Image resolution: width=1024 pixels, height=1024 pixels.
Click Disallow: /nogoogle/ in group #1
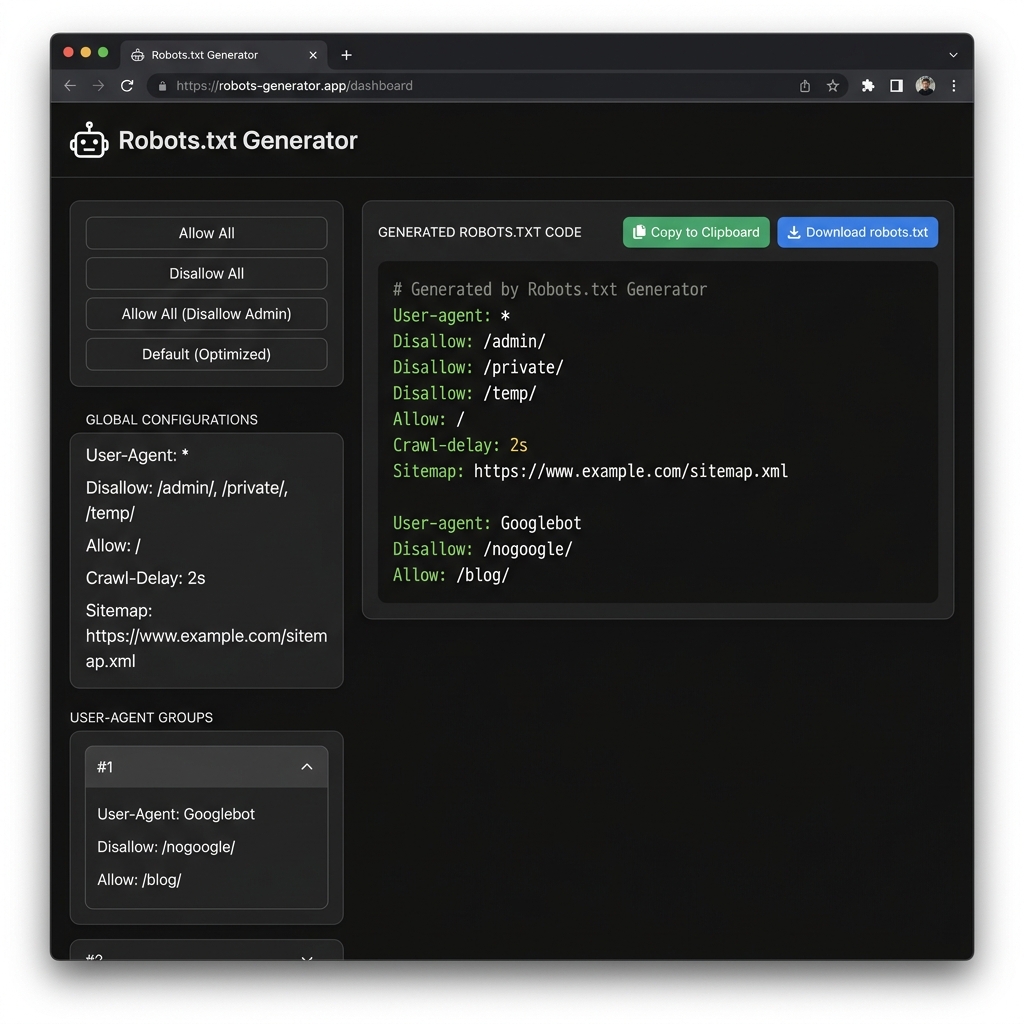click(166, 847)
